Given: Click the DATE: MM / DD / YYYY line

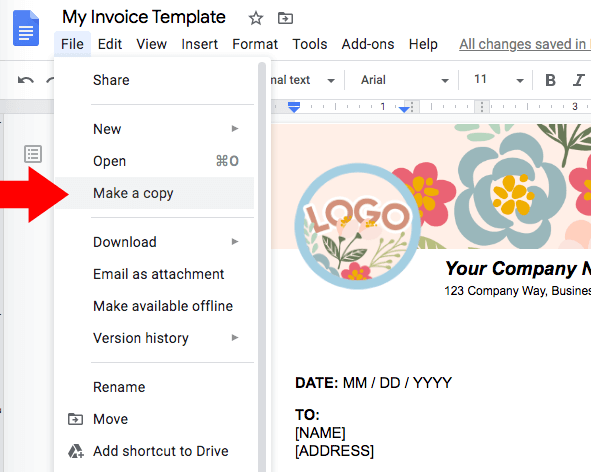Looking at the screenshot, I should pyautogui.click(x=373, y=383).
